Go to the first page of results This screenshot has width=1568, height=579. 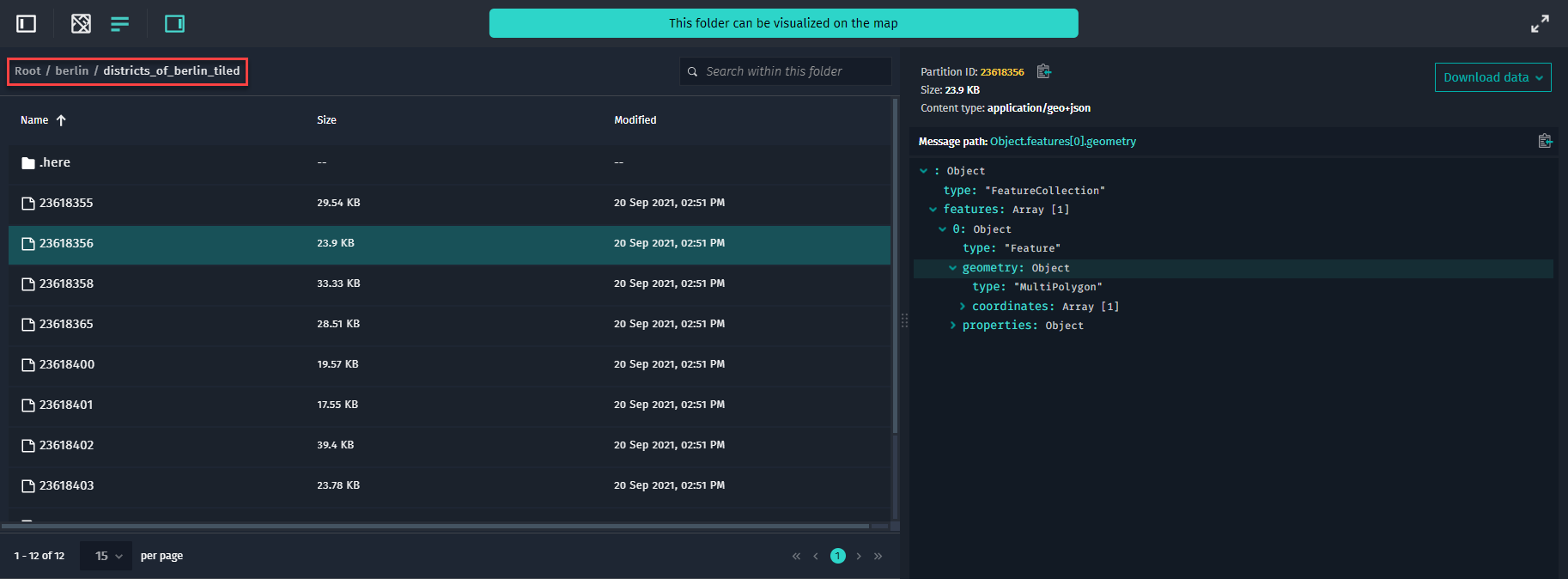click(x=796, y=556)
